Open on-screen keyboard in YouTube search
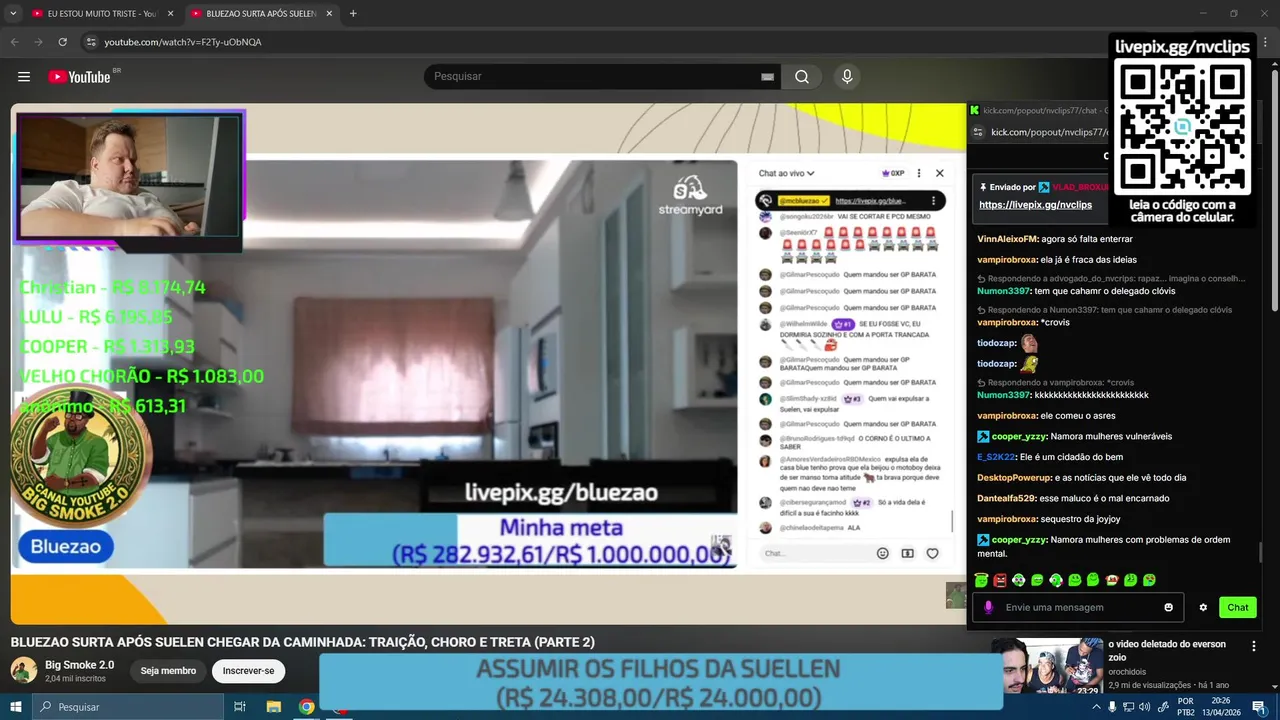Image resolution: width=1280 pixels, height=720 pixels. coord(767,77)
